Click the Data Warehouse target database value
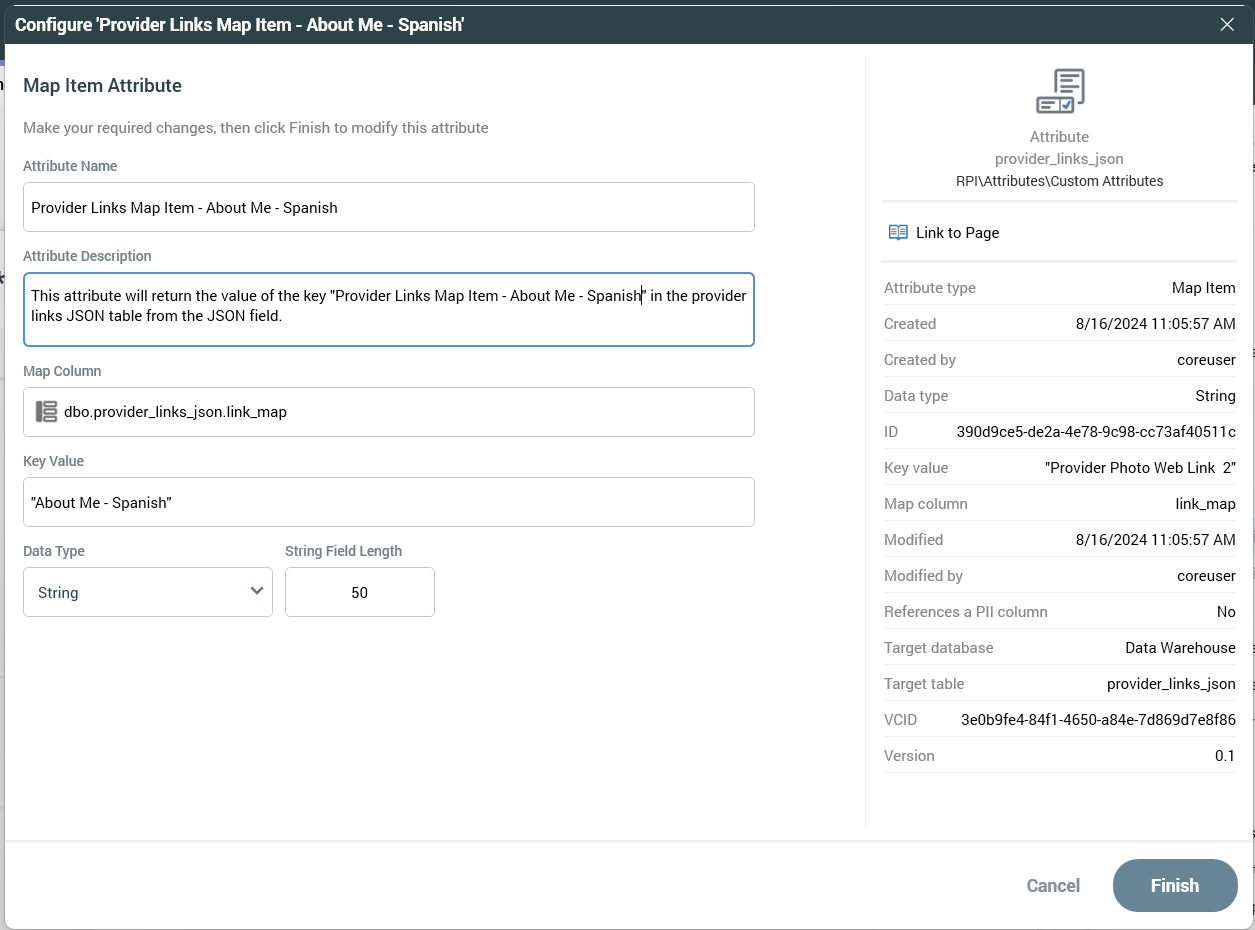 tap(1179, 648)
